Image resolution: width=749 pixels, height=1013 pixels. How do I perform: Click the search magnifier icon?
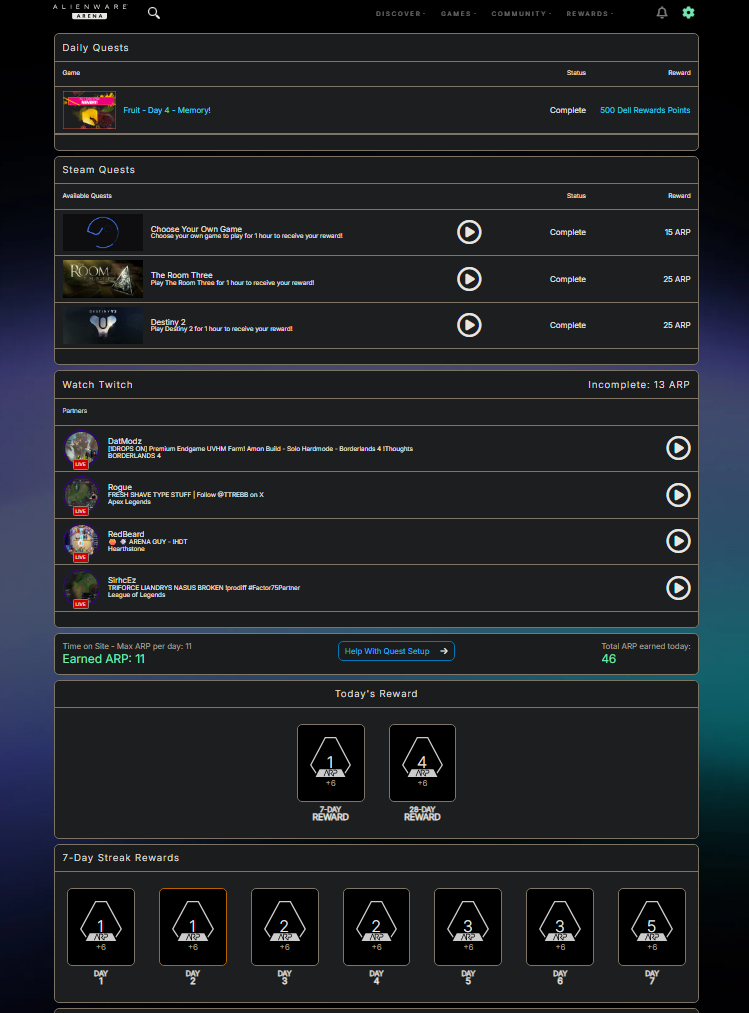click(x=154, y=13)
